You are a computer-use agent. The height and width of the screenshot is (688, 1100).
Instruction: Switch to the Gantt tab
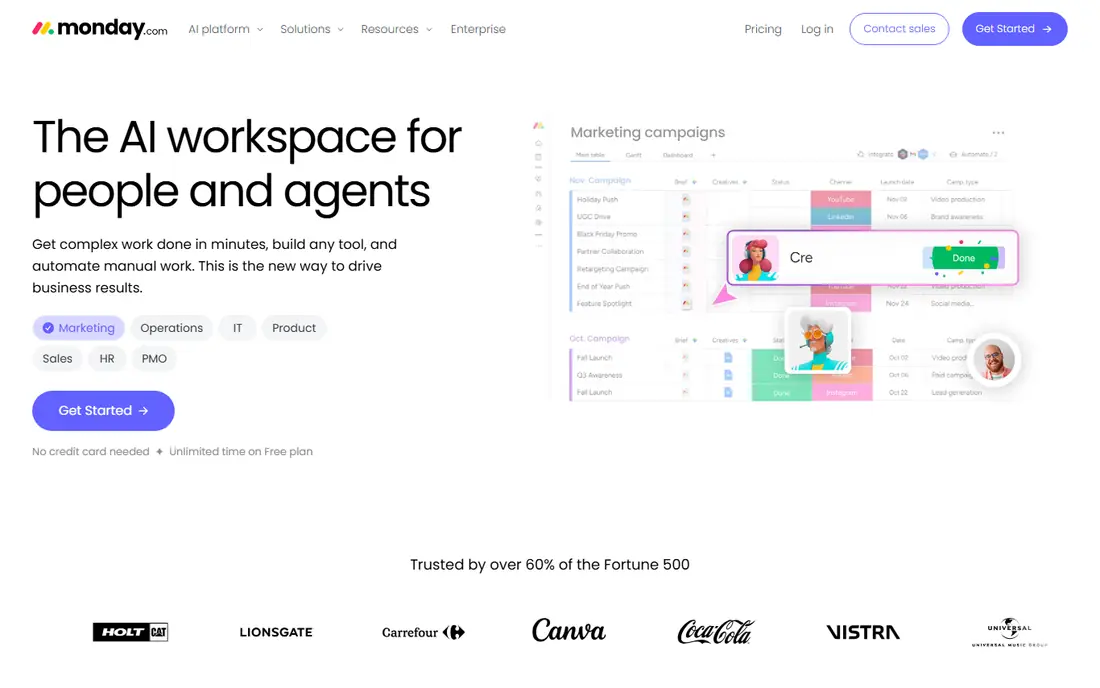tap(633, 155)
